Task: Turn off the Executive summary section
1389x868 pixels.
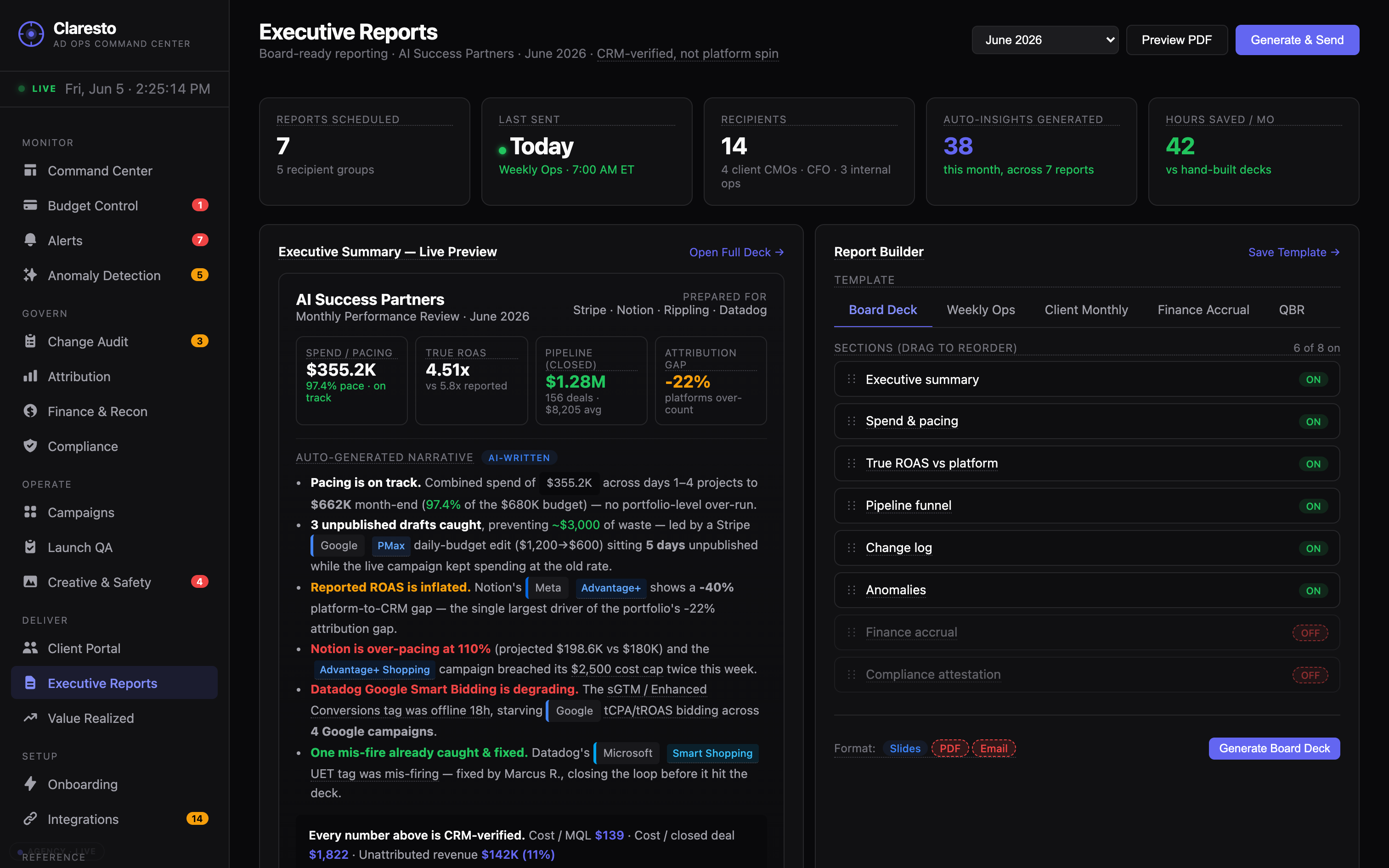Action: tap(1313, 379)
